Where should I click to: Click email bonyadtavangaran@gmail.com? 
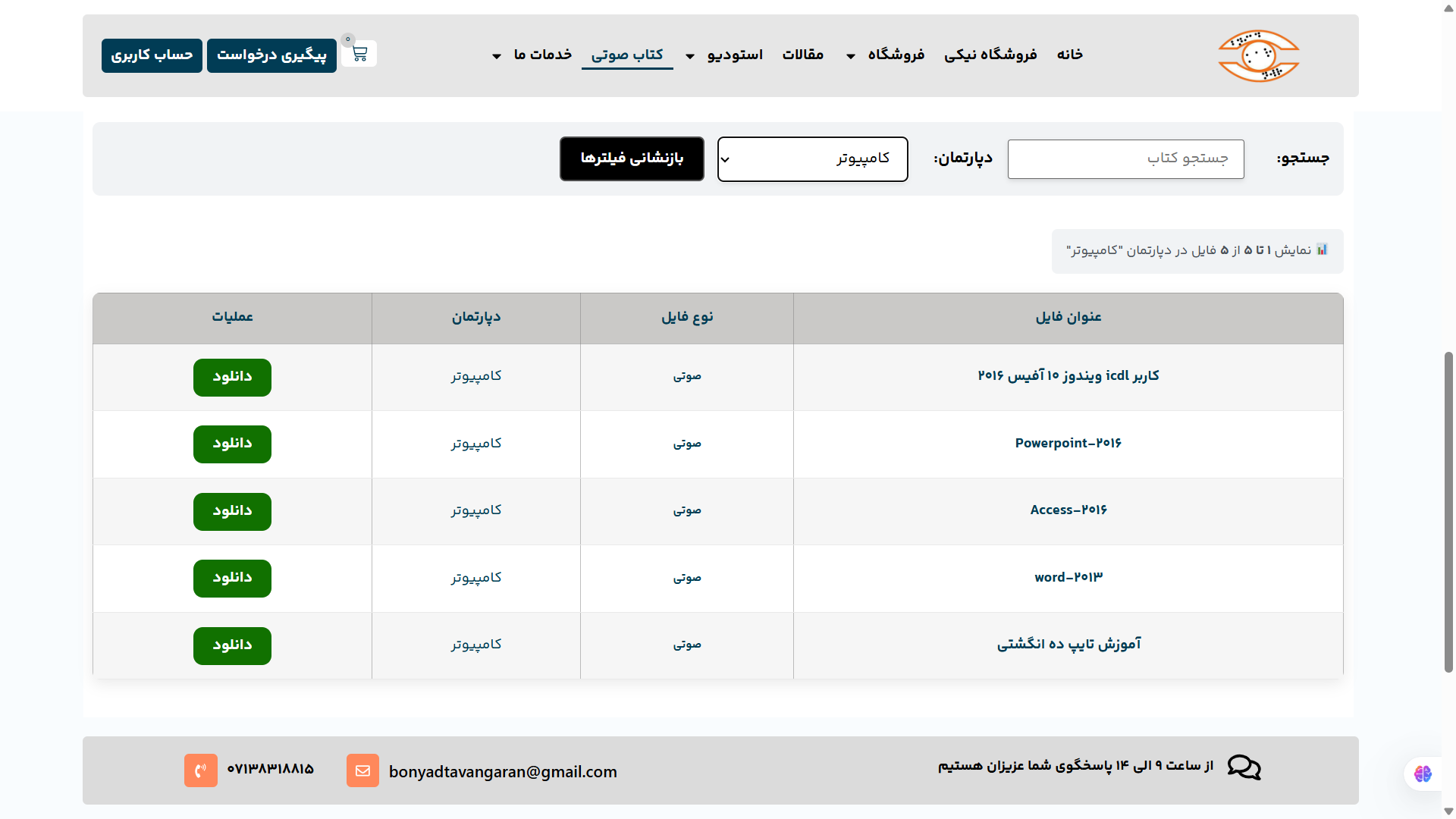(x=503, y=771)
